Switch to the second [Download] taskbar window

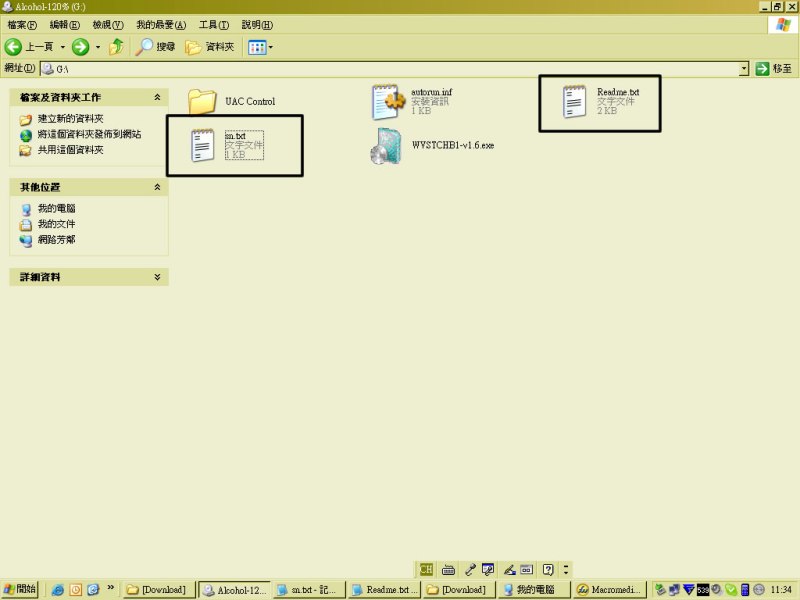click(459, 590)
